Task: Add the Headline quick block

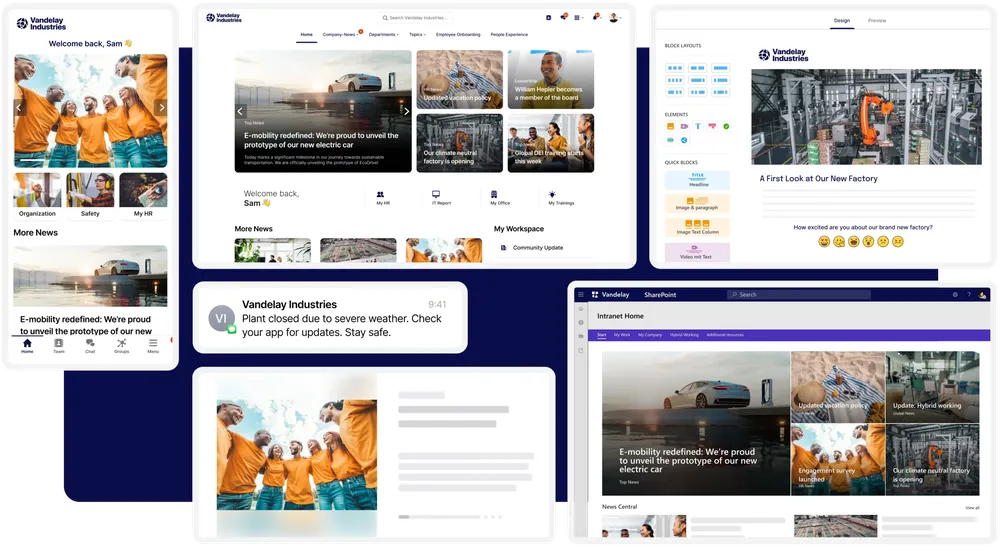Action: [x=697, y=180]
